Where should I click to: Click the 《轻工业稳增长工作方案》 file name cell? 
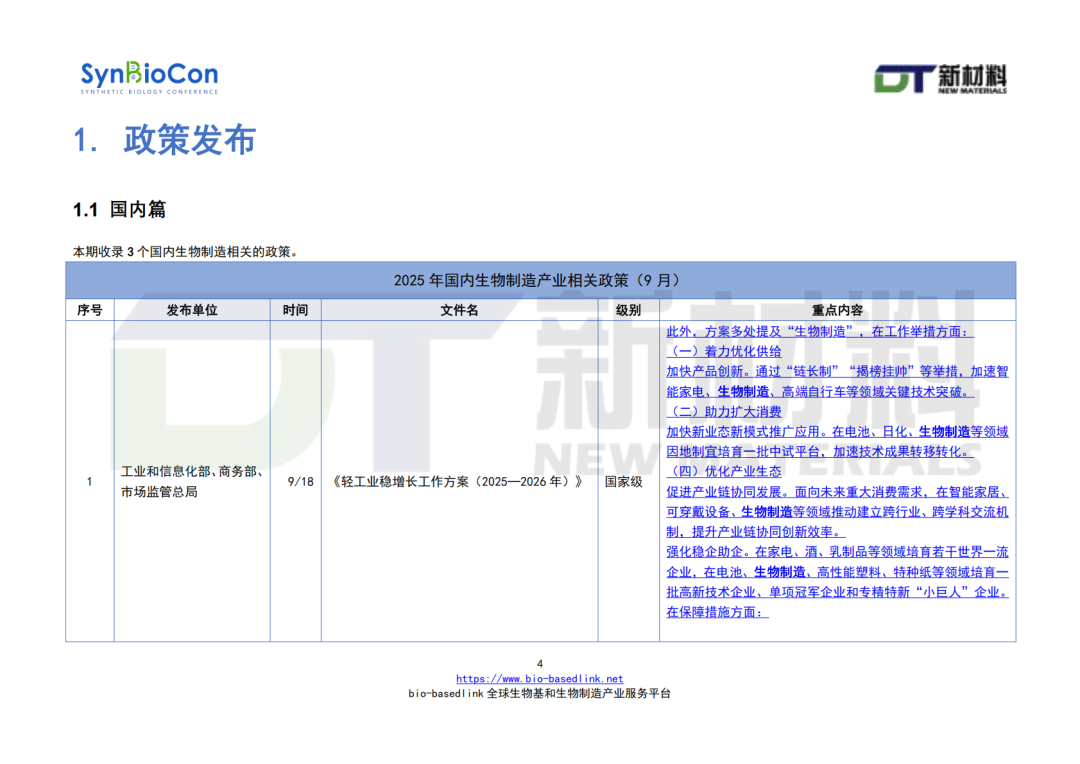[459, 482]
